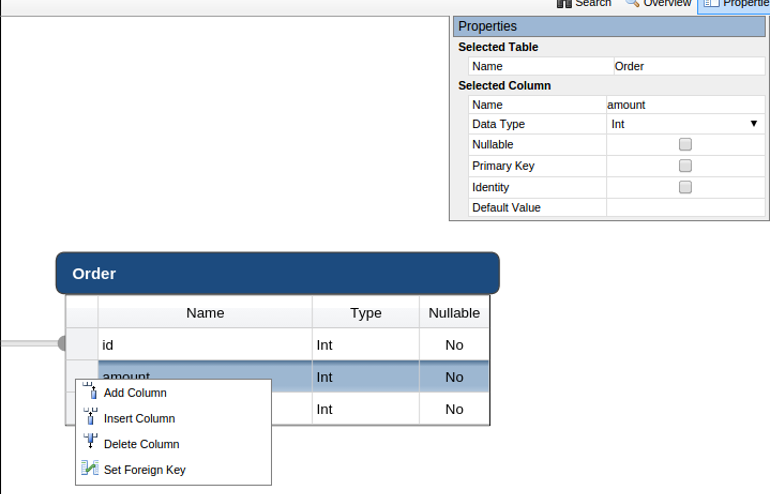Click the Properties panel header
The image size is (770, 494).
(x=609, y=27)
